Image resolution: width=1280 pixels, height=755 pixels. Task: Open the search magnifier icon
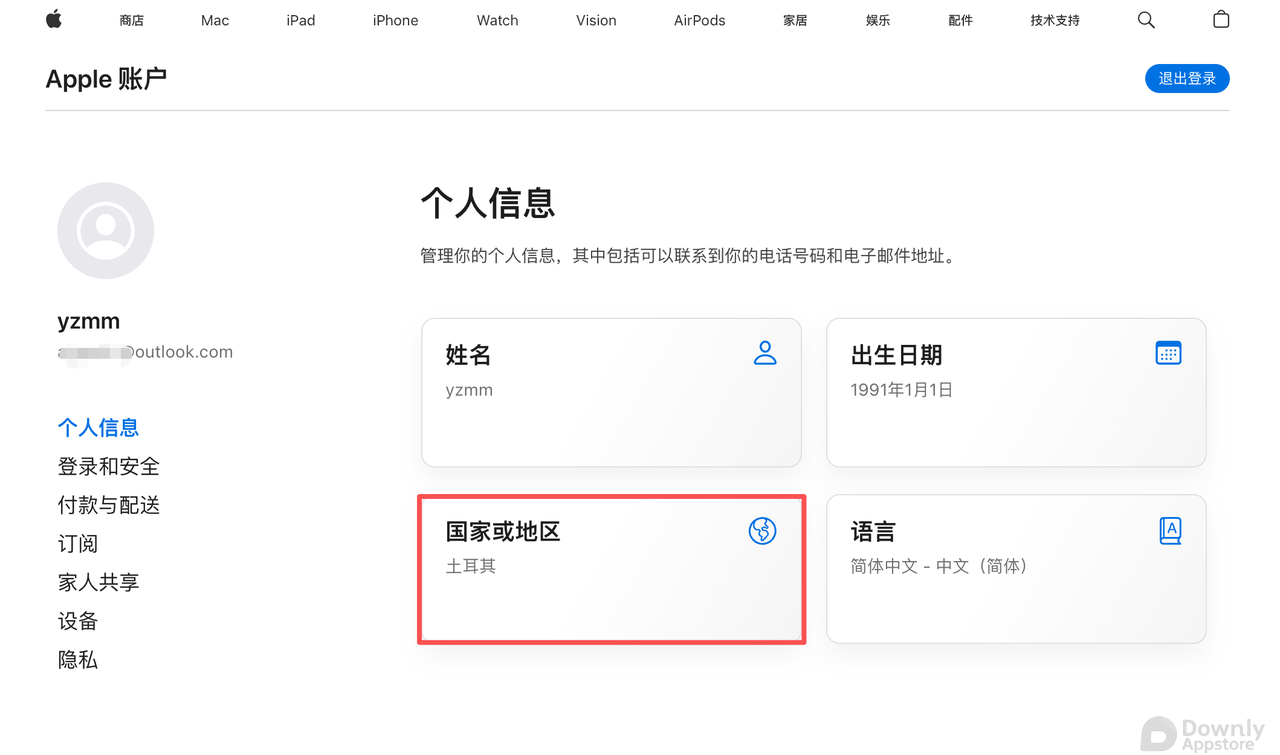pyautogui.click(x=1146, y=20)
